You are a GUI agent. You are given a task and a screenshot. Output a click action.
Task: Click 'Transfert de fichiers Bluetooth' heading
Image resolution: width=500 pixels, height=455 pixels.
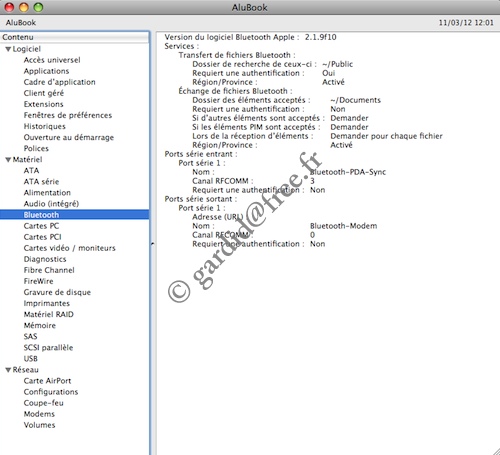[x=237, y=55]
